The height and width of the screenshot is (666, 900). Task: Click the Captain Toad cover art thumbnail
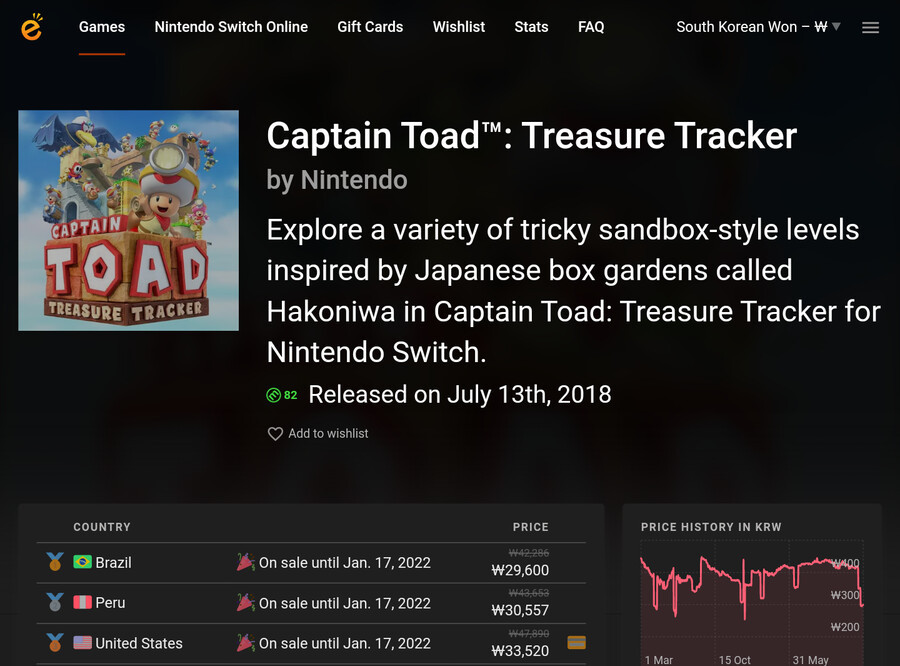(129, 220)
